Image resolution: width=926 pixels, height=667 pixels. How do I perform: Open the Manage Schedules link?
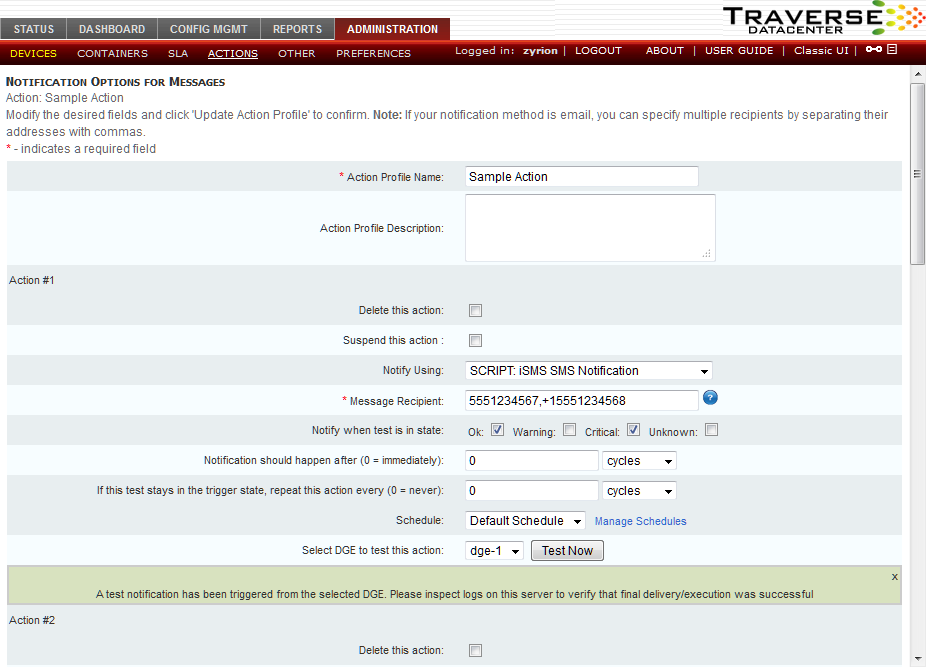pos(640,521)
